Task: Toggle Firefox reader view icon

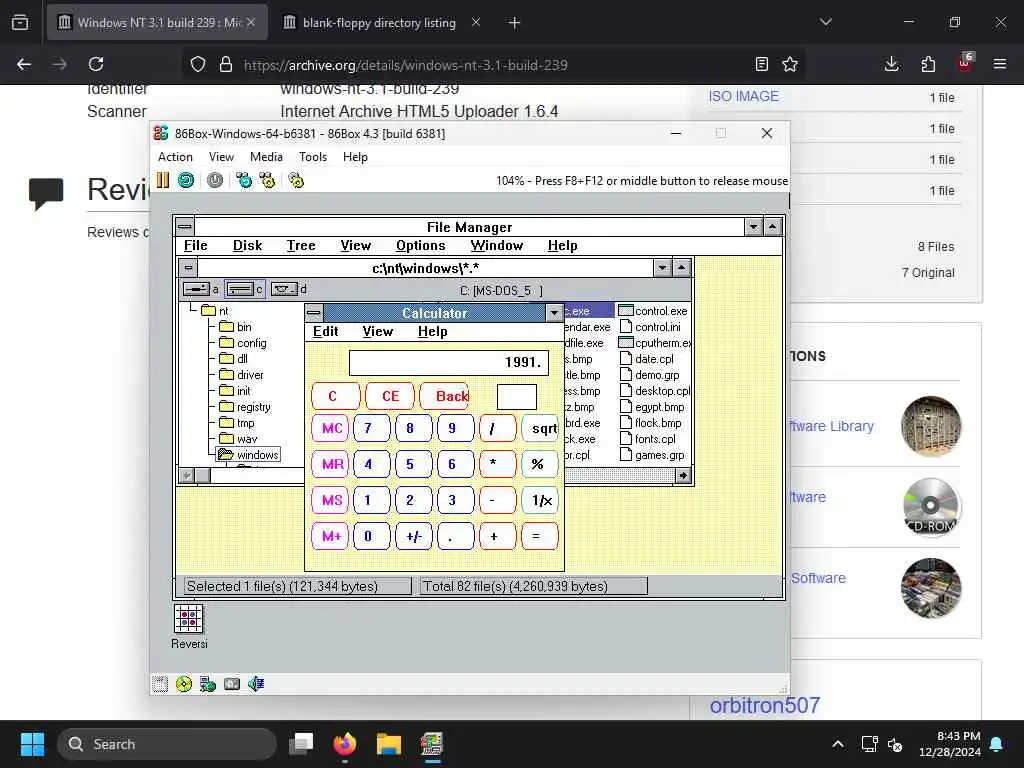Action: (761, 64)
